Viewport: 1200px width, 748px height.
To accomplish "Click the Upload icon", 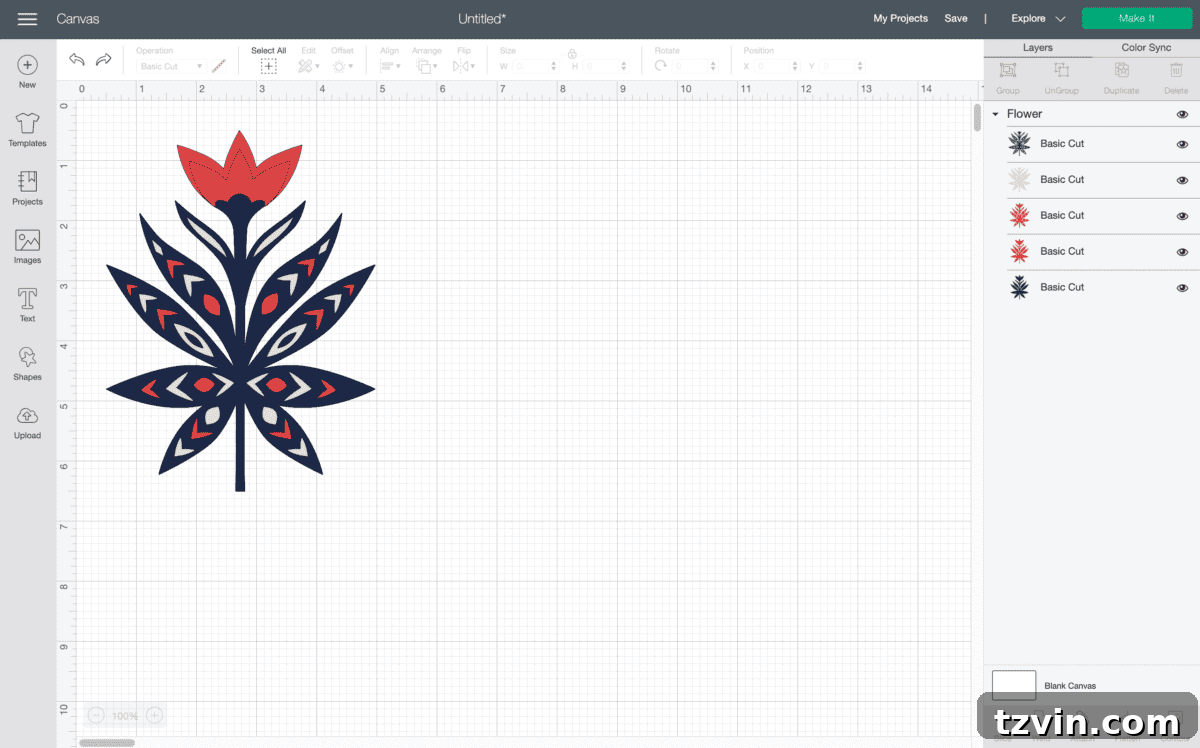I will [x=27, y=415].
